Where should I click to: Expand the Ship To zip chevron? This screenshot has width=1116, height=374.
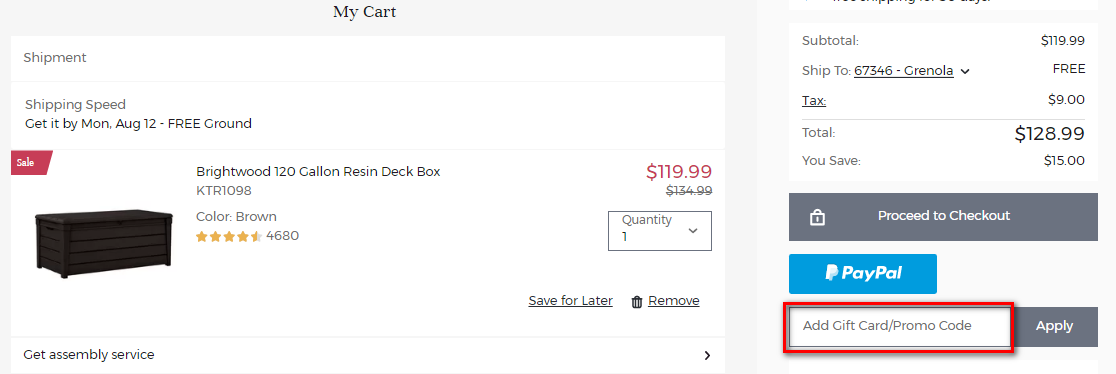coord(965,71)
